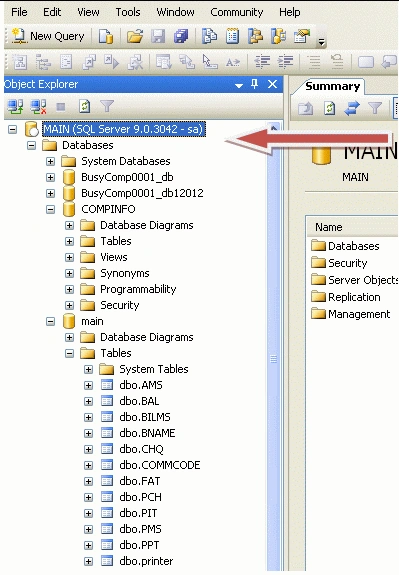399x575 pixels.
Task: Select the dbo.COMMCODE table
Action: [160, 465]
